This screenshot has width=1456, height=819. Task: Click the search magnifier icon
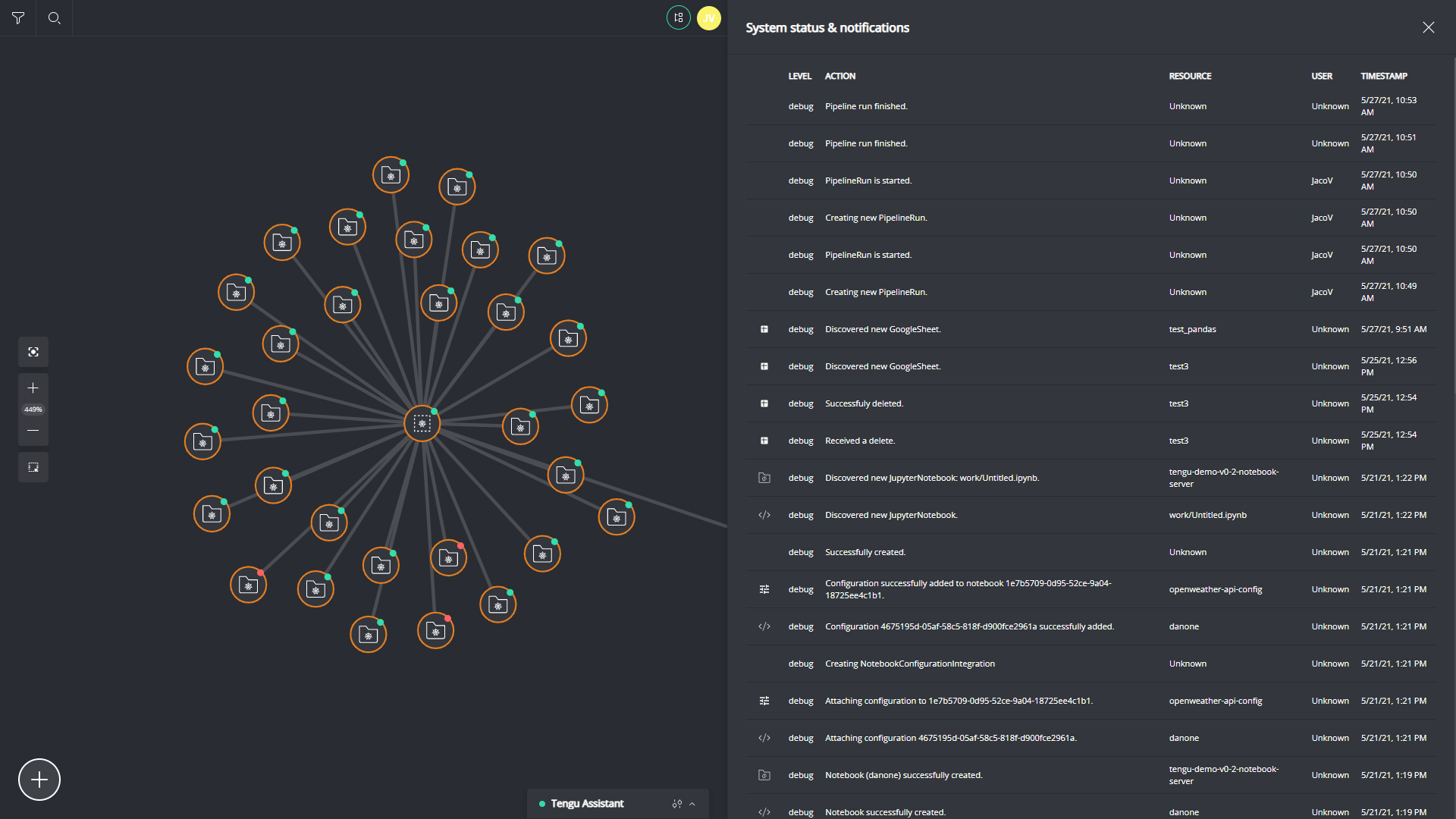point(54,18)
